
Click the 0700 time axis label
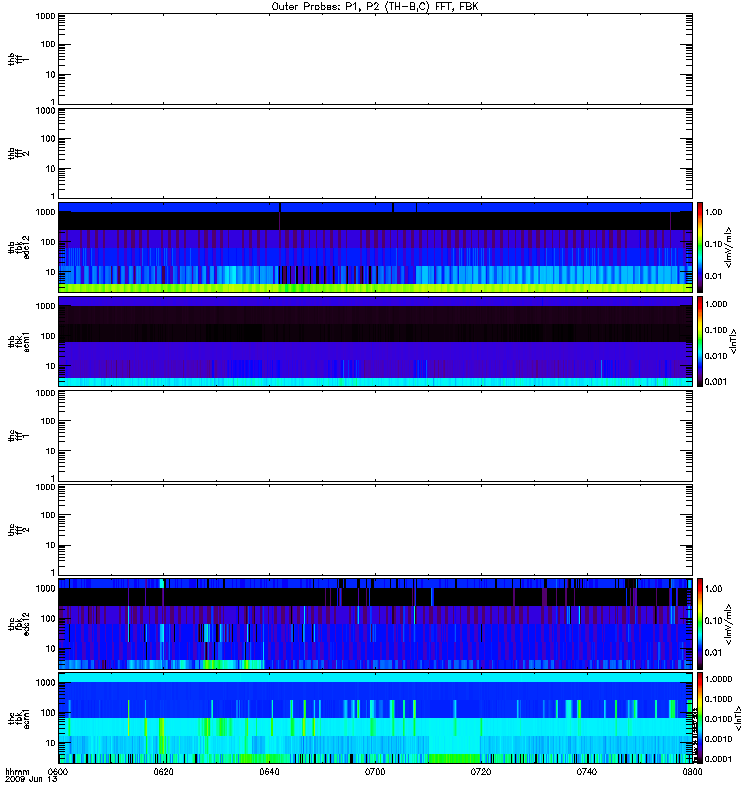tap(375, 773)
